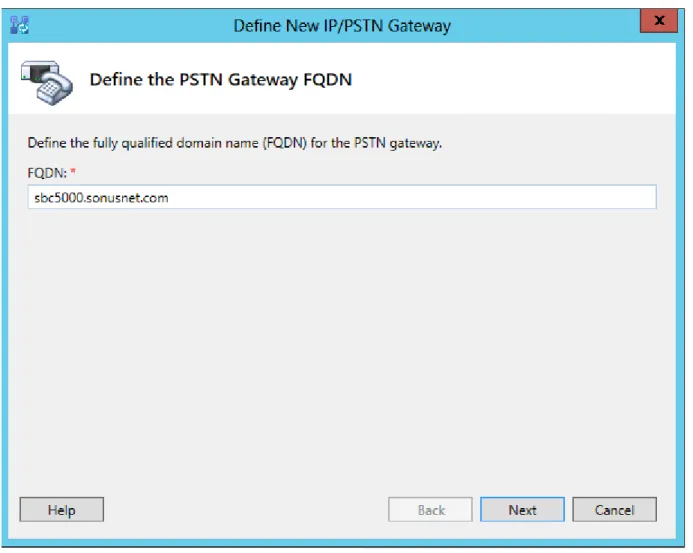Click the "Define New IP/PSTN Gateway" window title
The height and width of the screenshot is (553, 693).
[342, 26]
